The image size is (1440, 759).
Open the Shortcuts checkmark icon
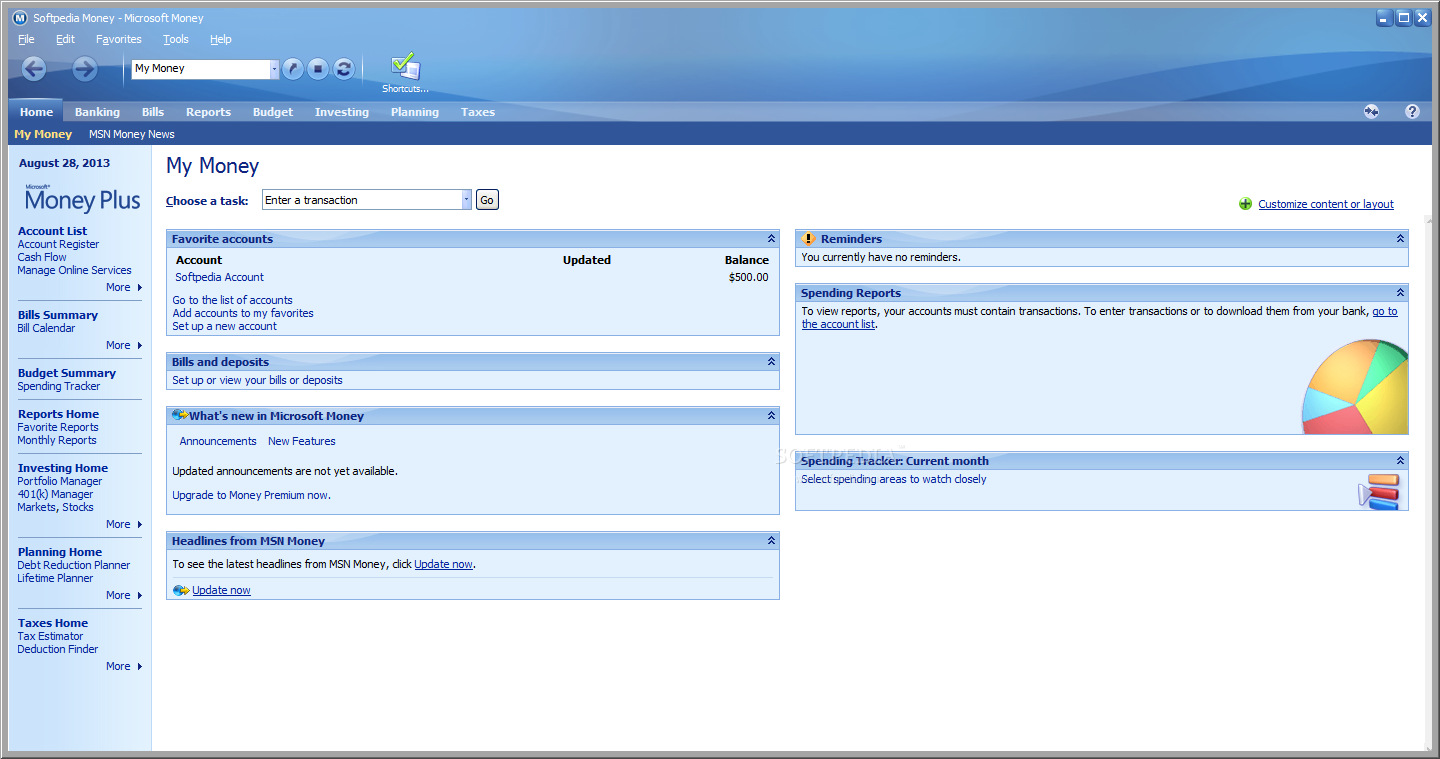coord(405,67)
